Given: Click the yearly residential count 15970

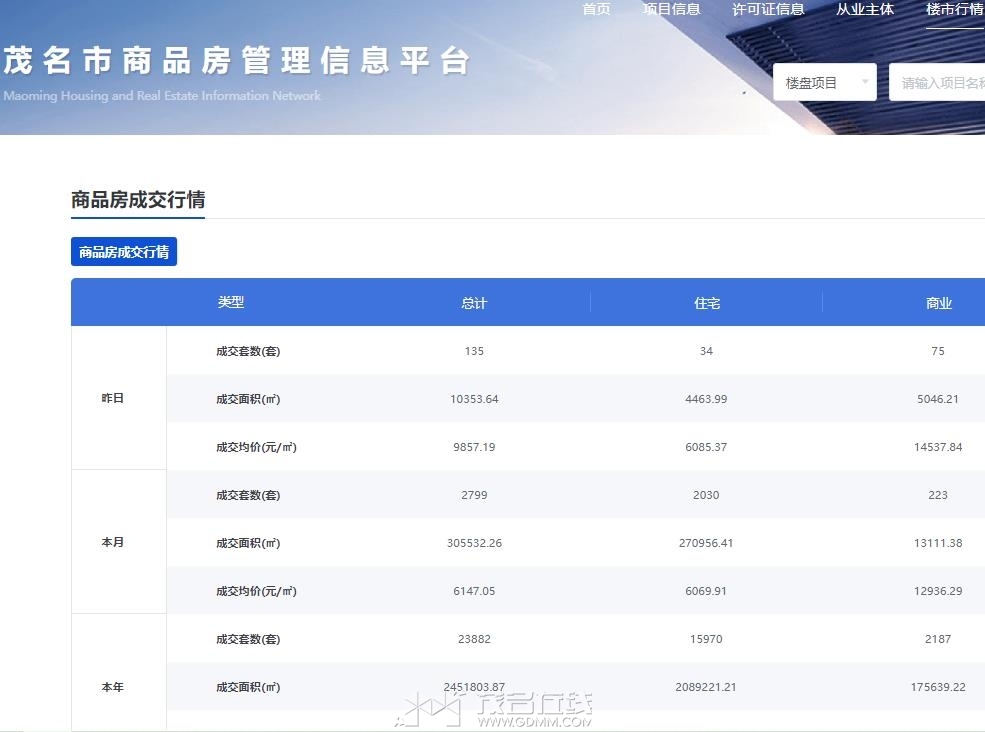Looking at the screenshot, I should (706, 639).
